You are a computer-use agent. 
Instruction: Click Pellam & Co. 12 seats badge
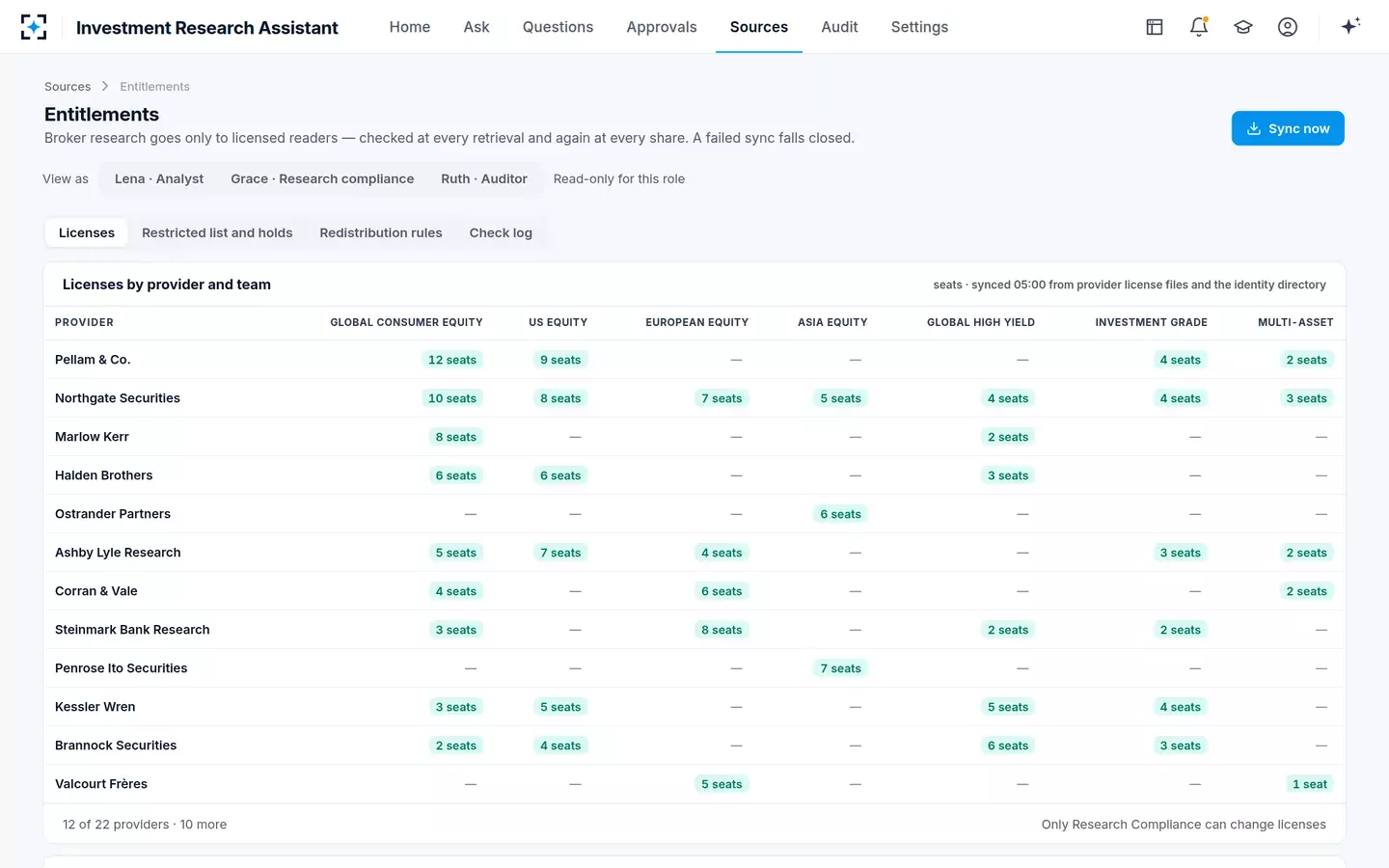pyautogui.click(x=452, y=360)
